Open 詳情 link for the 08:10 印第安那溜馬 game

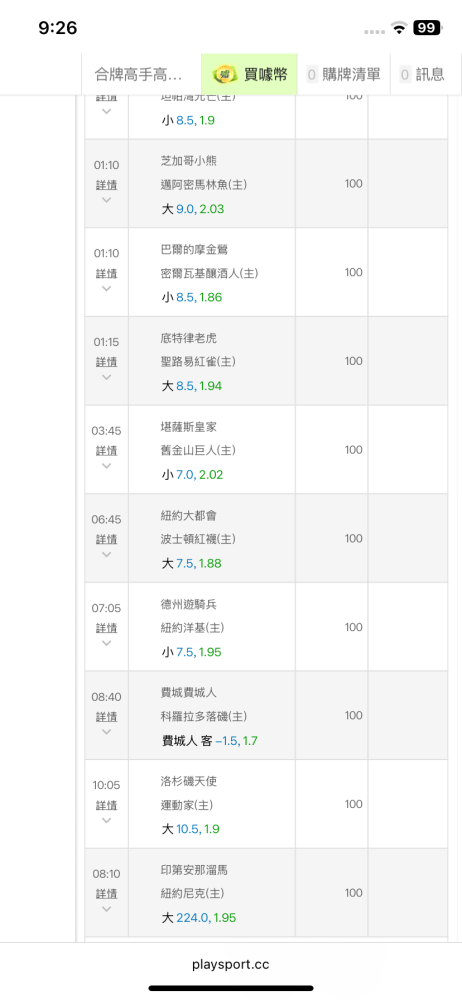pyautogui.click(x=107, y=894)
